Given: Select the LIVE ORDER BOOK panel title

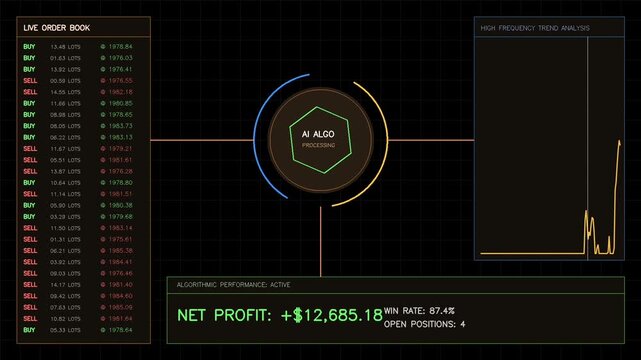Looking at the screenshot, I should 56,28.
